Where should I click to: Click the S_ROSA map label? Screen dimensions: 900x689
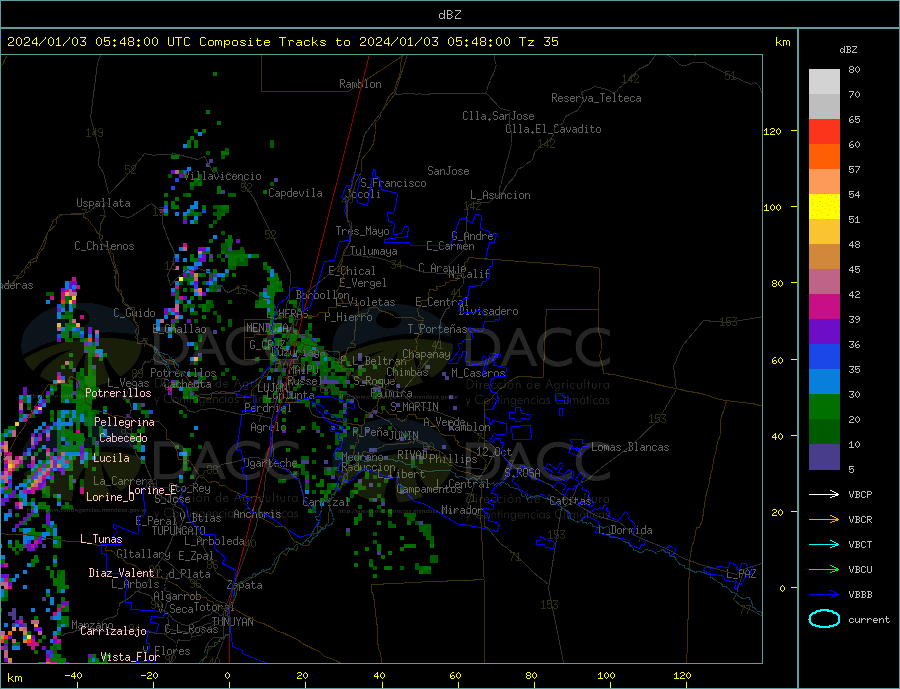[522, 473]
